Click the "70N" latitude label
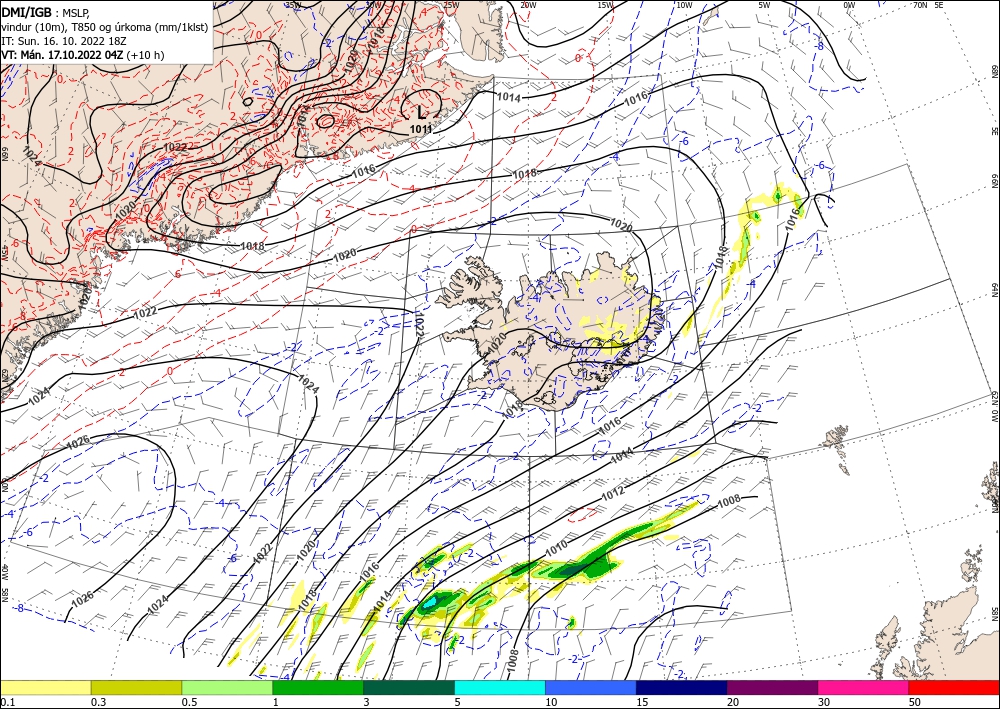 click(x=920, y=5)
